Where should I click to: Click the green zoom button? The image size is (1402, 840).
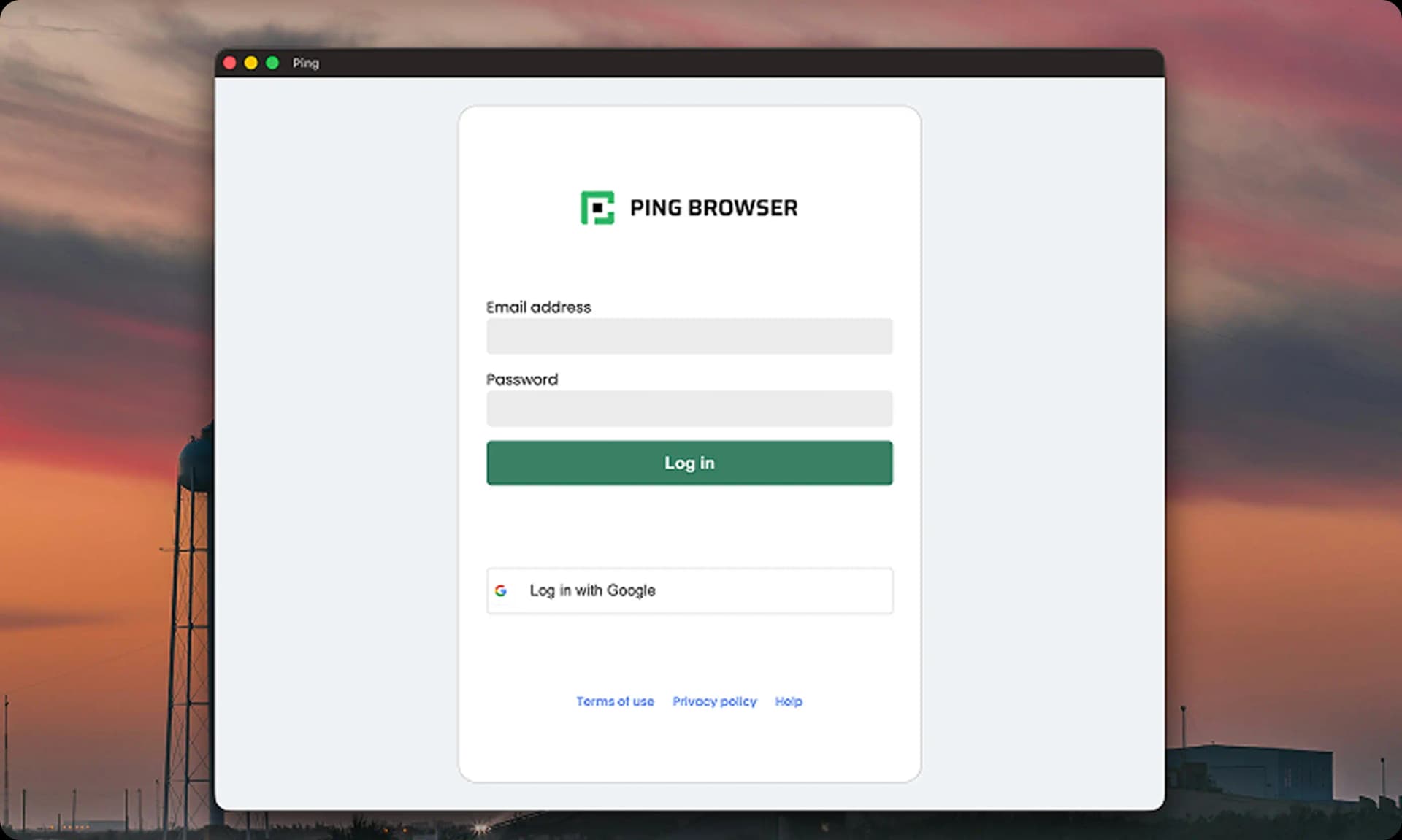point(272,63)
